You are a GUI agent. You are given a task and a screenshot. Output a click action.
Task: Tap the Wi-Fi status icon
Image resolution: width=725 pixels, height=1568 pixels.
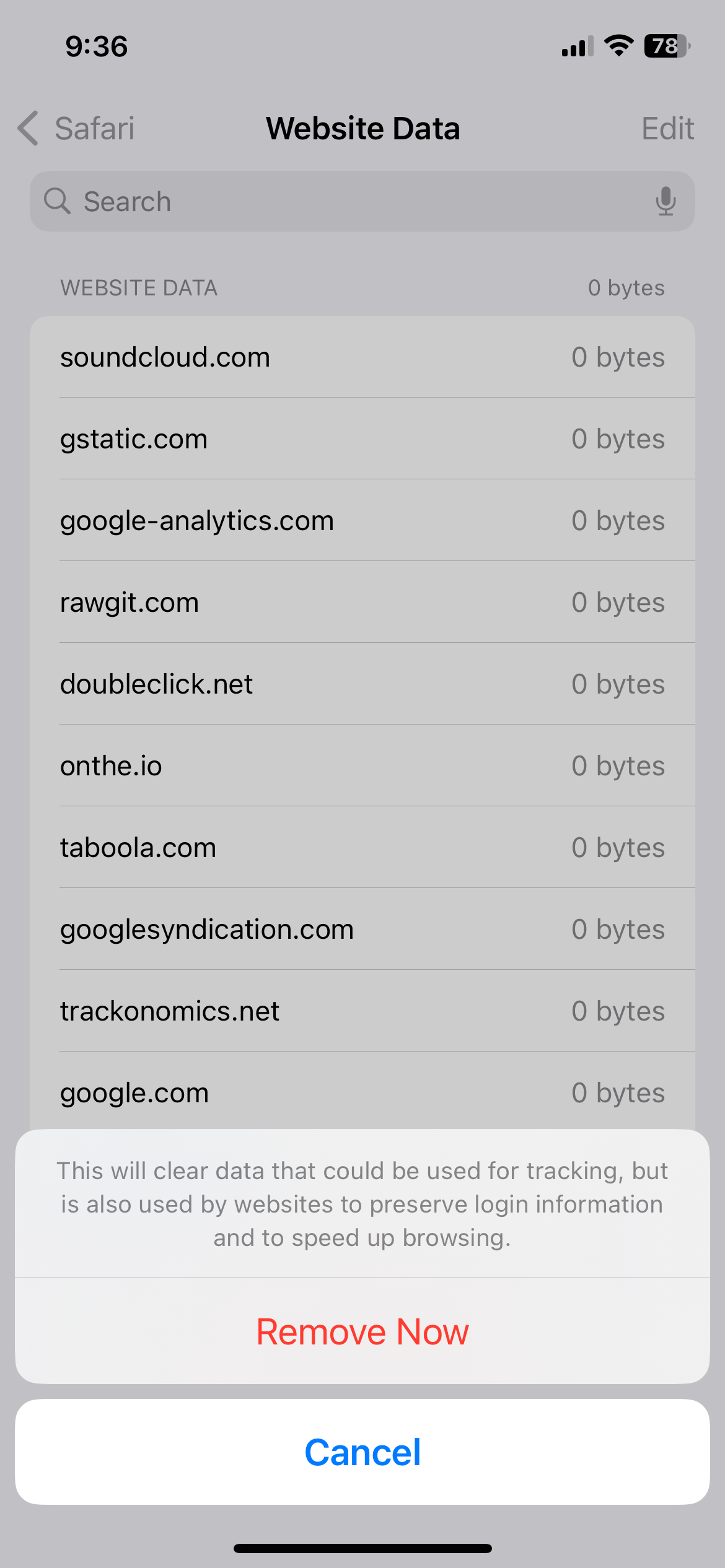coord(618,46)
